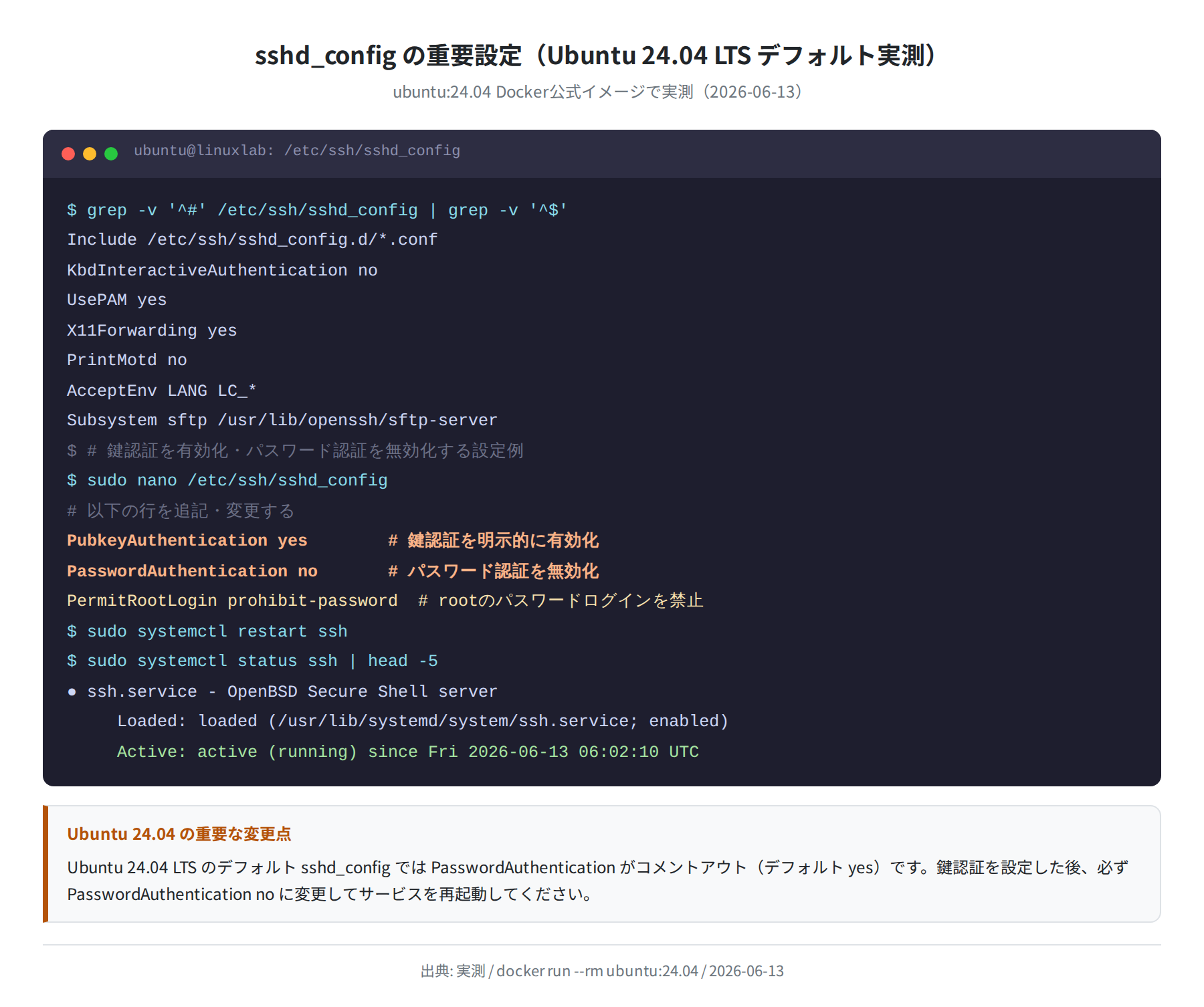Image resolution: width=1204 pixels, height=1007 pixels.
Task: Select the Subsystem sftp line
Action: (282, 420)
